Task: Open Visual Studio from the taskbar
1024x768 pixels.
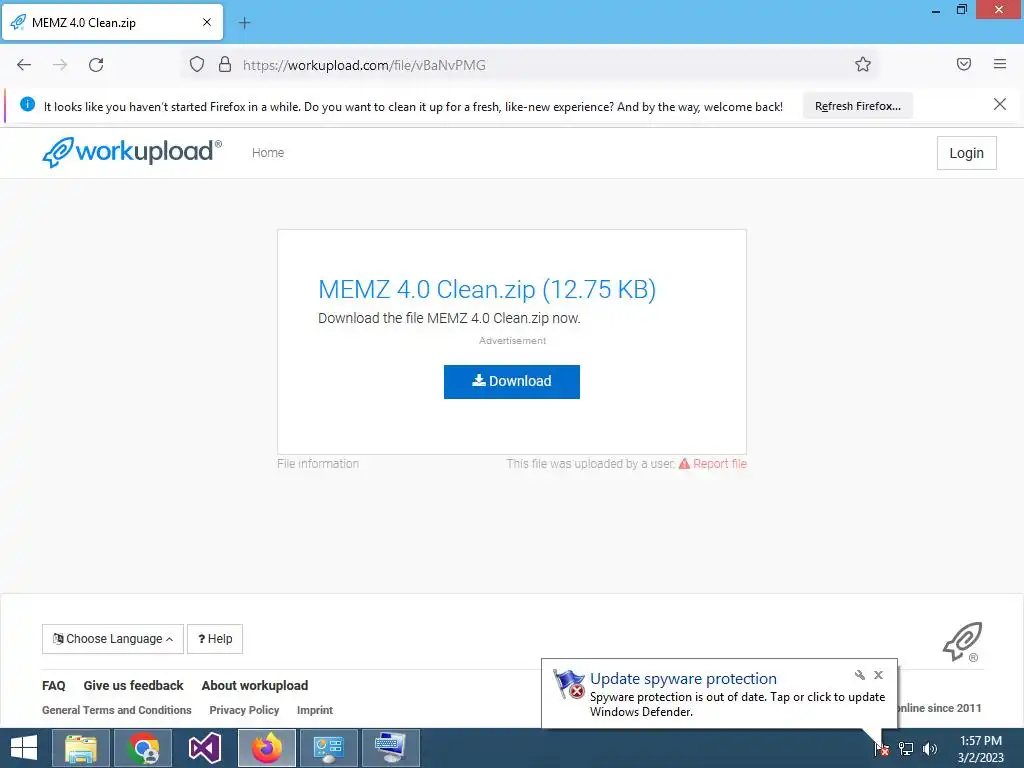Action: 205,748
